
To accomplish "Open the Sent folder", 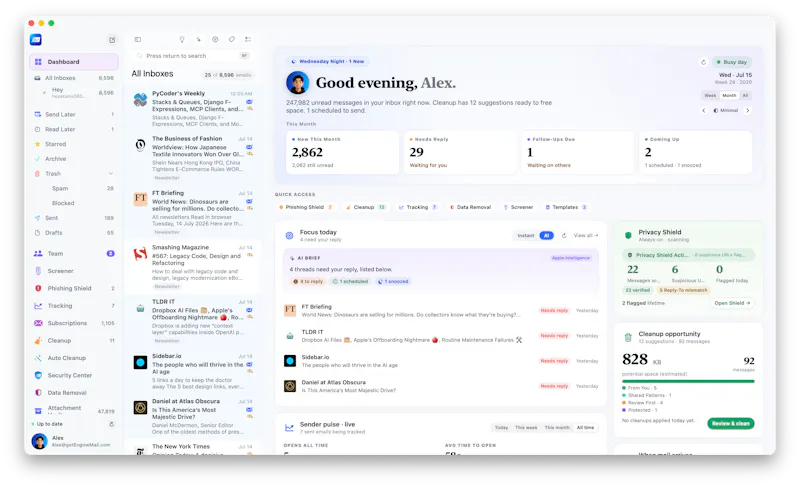I will [74, 218].
